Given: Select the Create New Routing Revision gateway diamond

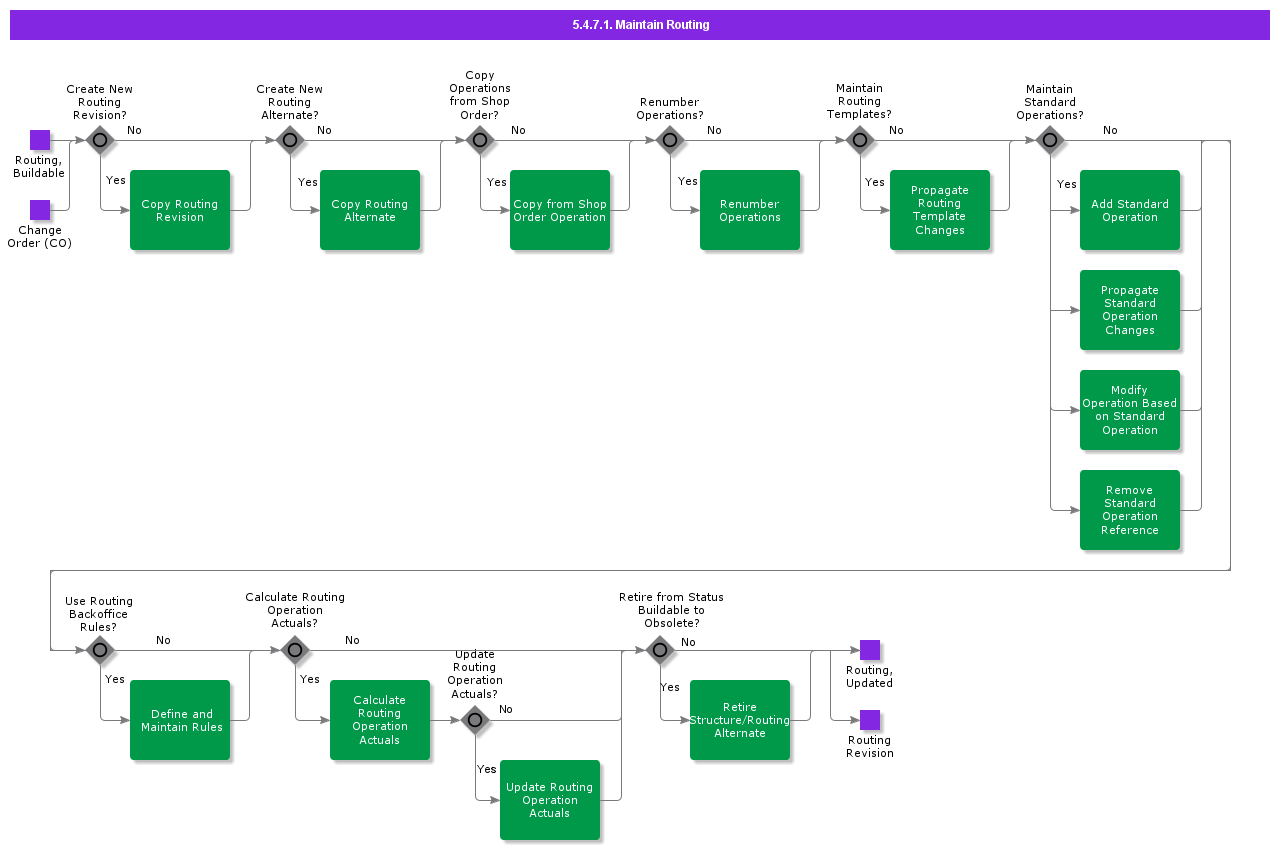Looking at the screenshot, I should 100,140.
